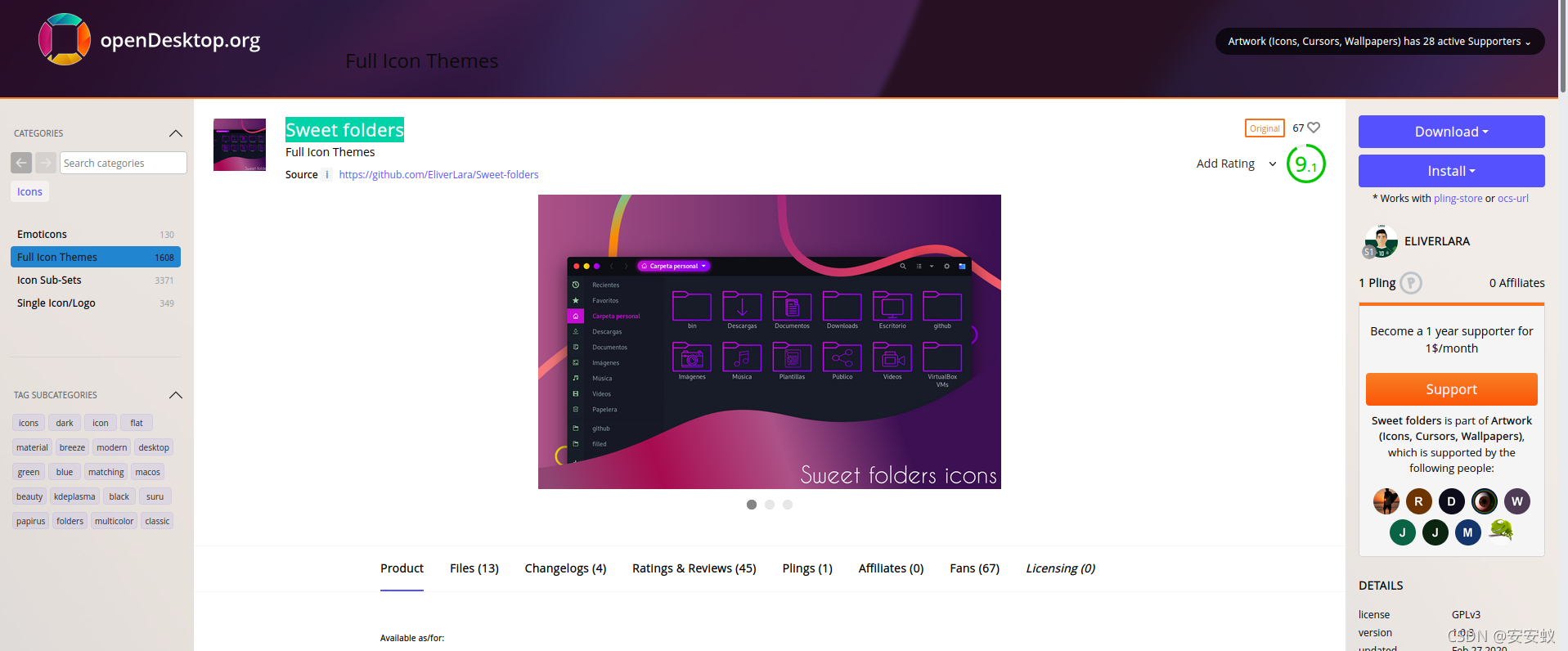Filter by the matching tag

pos(106,472)
